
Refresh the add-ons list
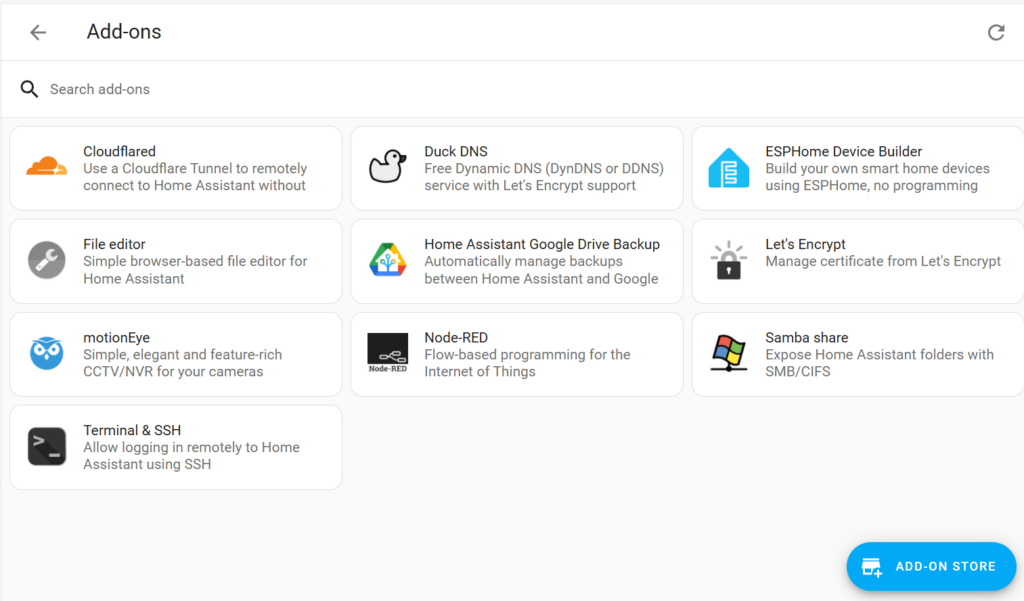pos(995,32)
